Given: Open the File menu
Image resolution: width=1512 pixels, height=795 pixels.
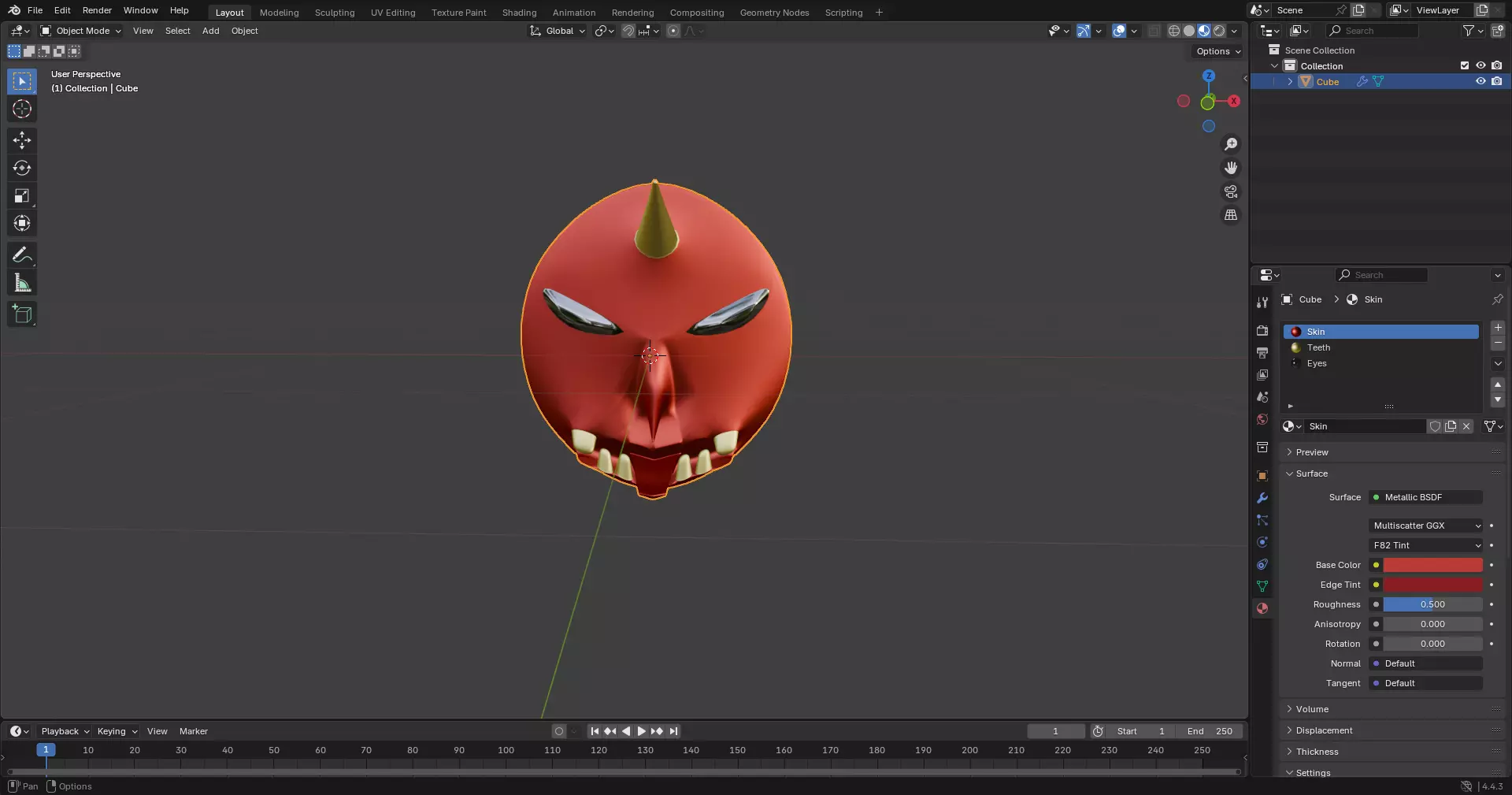Looking at the screenshot, I should (x=35, y=10).
